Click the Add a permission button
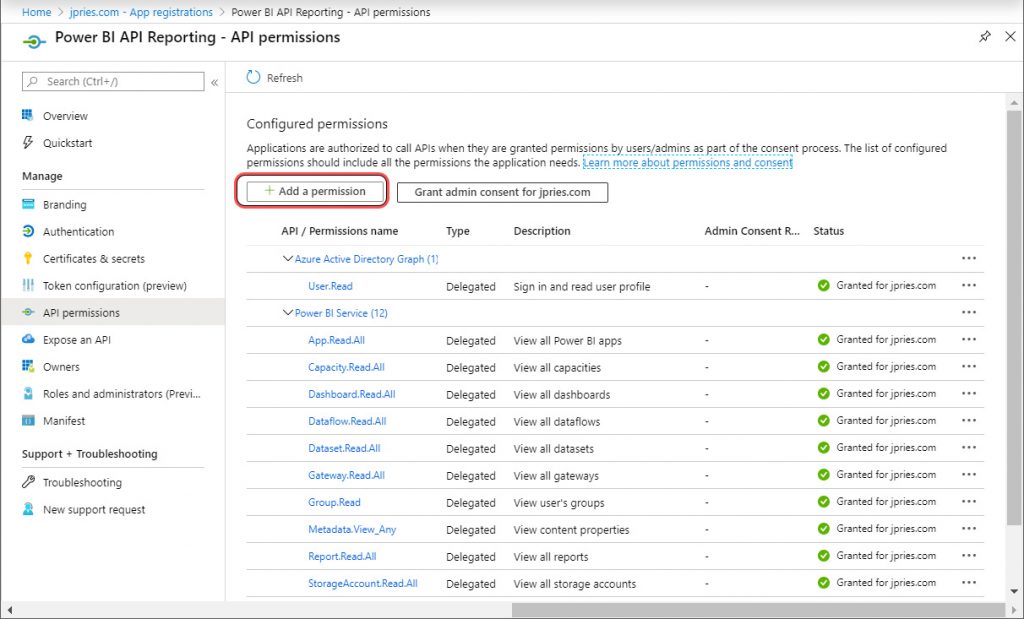The height and width of the screenshot is (619, 1024). 315,192
